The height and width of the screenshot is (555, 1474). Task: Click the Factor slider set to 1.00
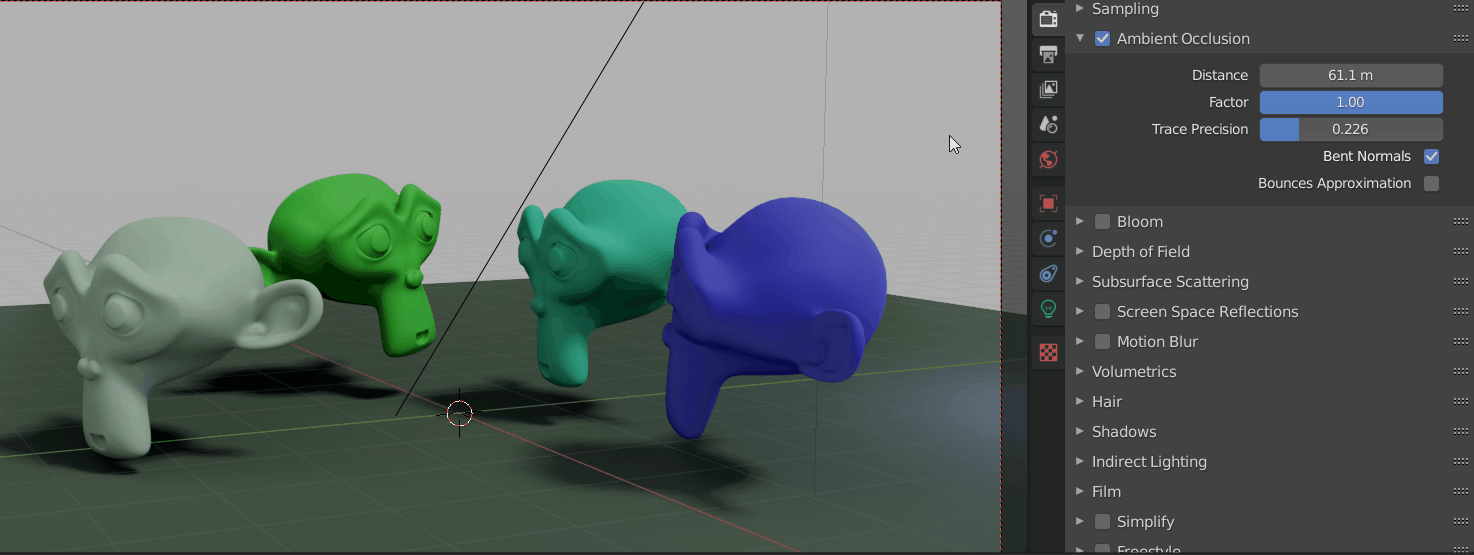[x=1351, y=102]
